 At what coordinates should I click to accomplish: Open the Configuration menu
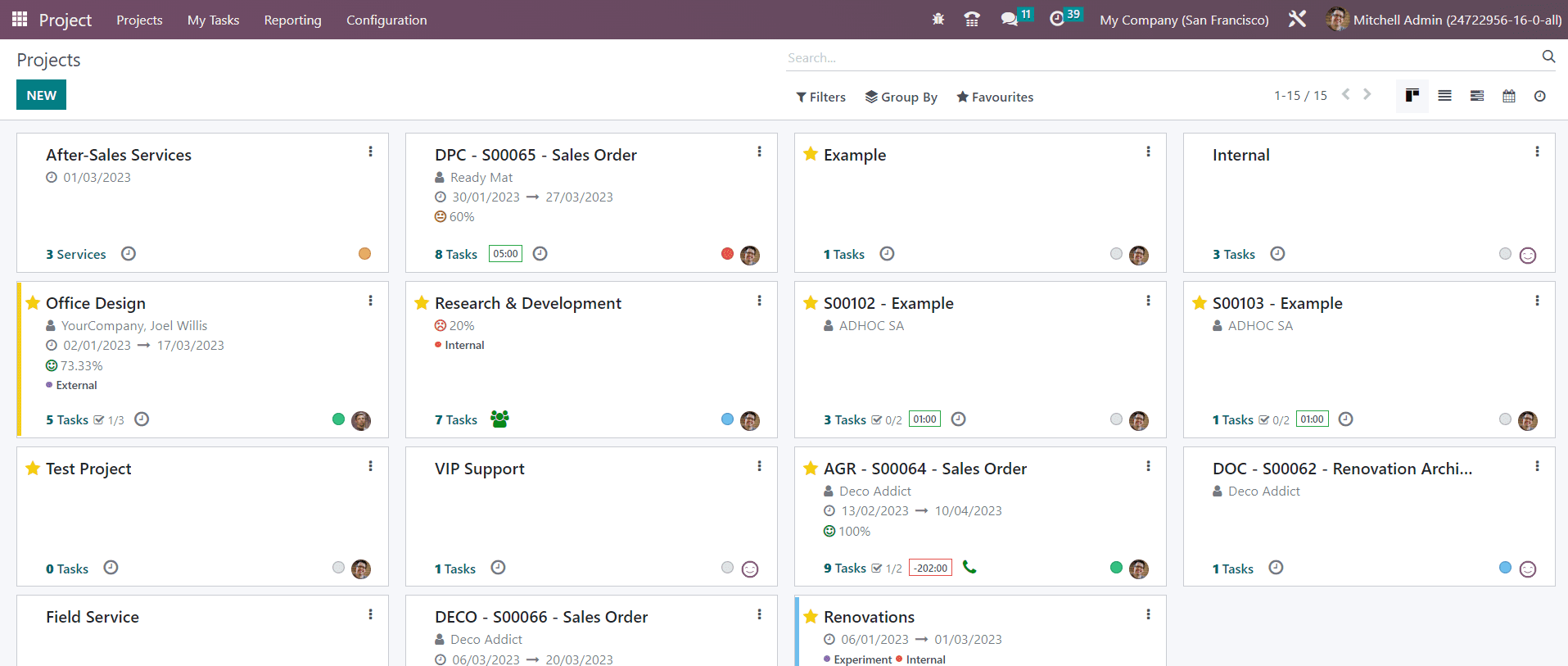386,20
